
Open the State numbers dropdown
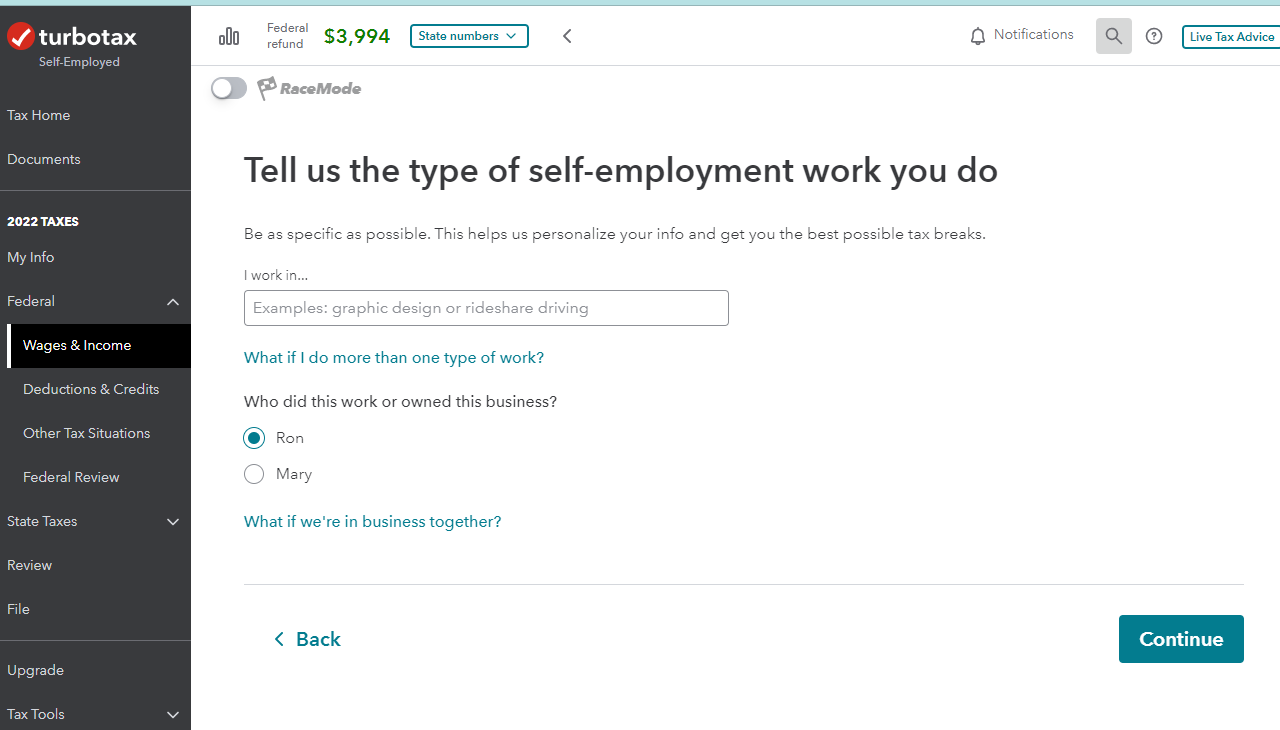pyautogui.click(x=469, y=36)
